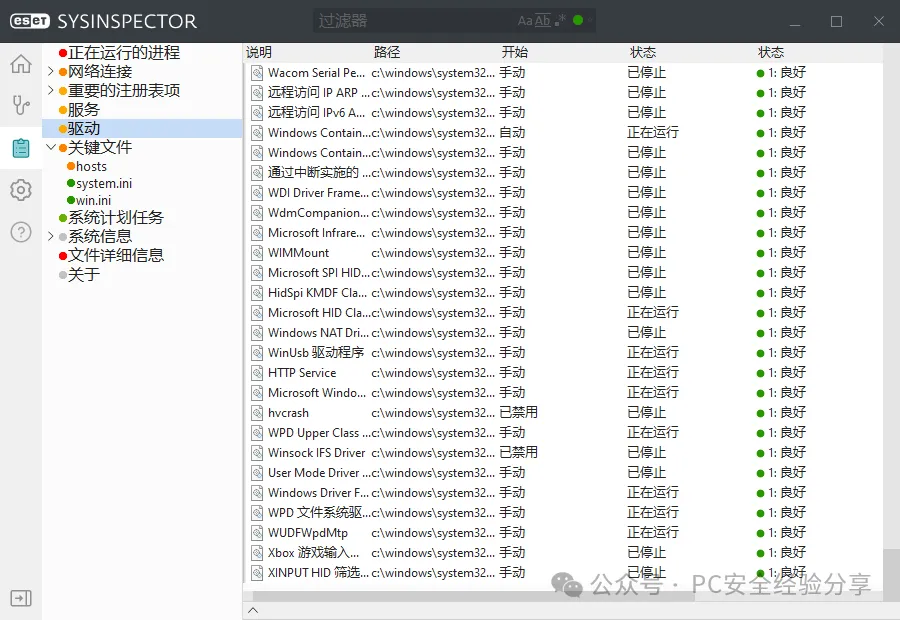Click 自动 start type of Windows Contain... row

512,133
